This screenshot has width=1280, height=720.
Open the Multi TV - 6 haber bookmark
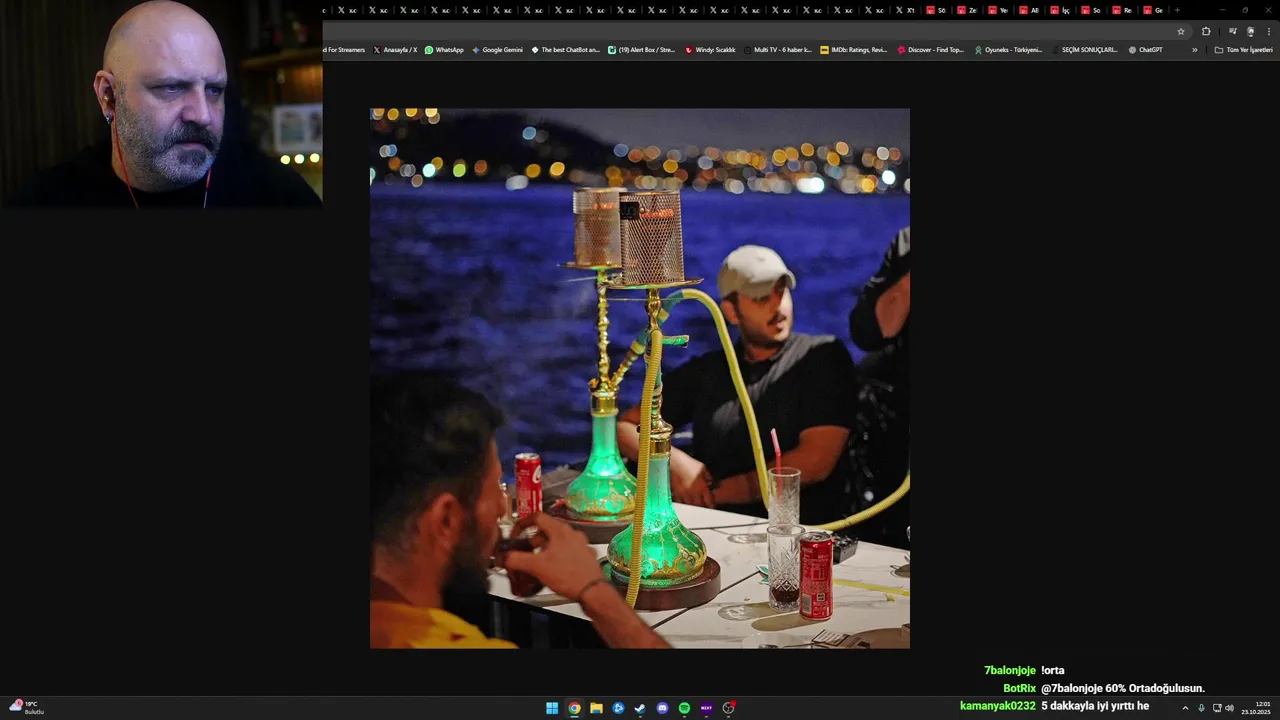[x=777, y=49]
